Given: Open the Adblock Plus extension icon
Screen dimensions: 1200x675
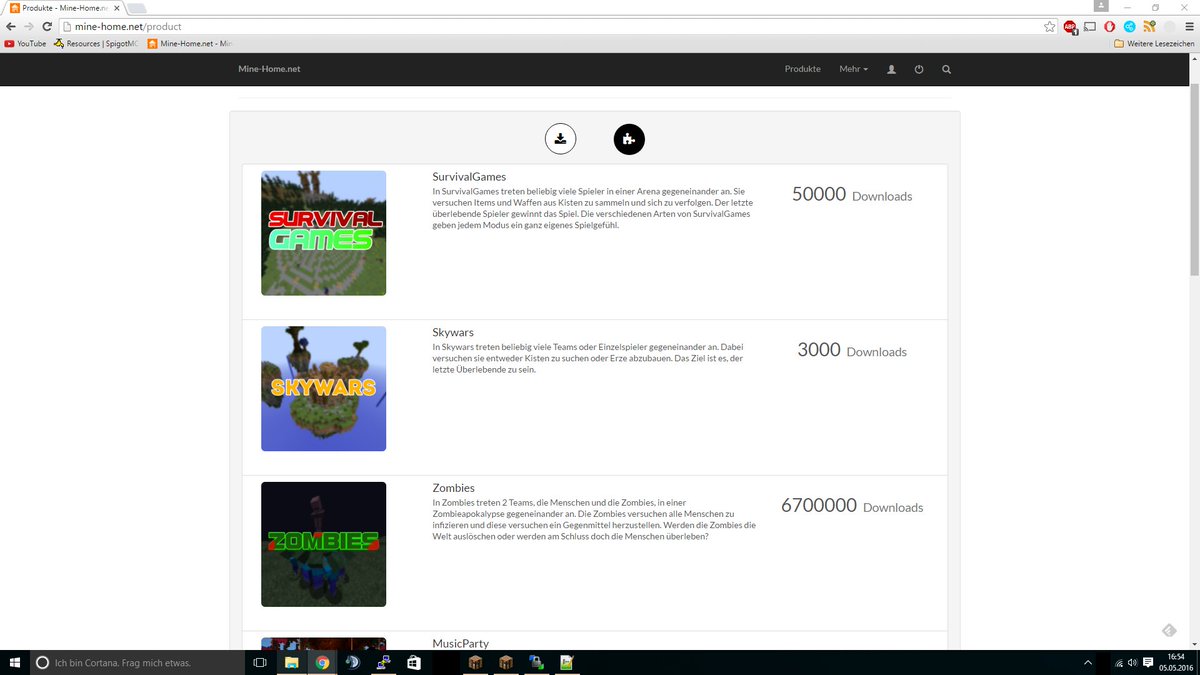Looking at the screenshot, I should pyautogui.click(x=1070, y=26).
